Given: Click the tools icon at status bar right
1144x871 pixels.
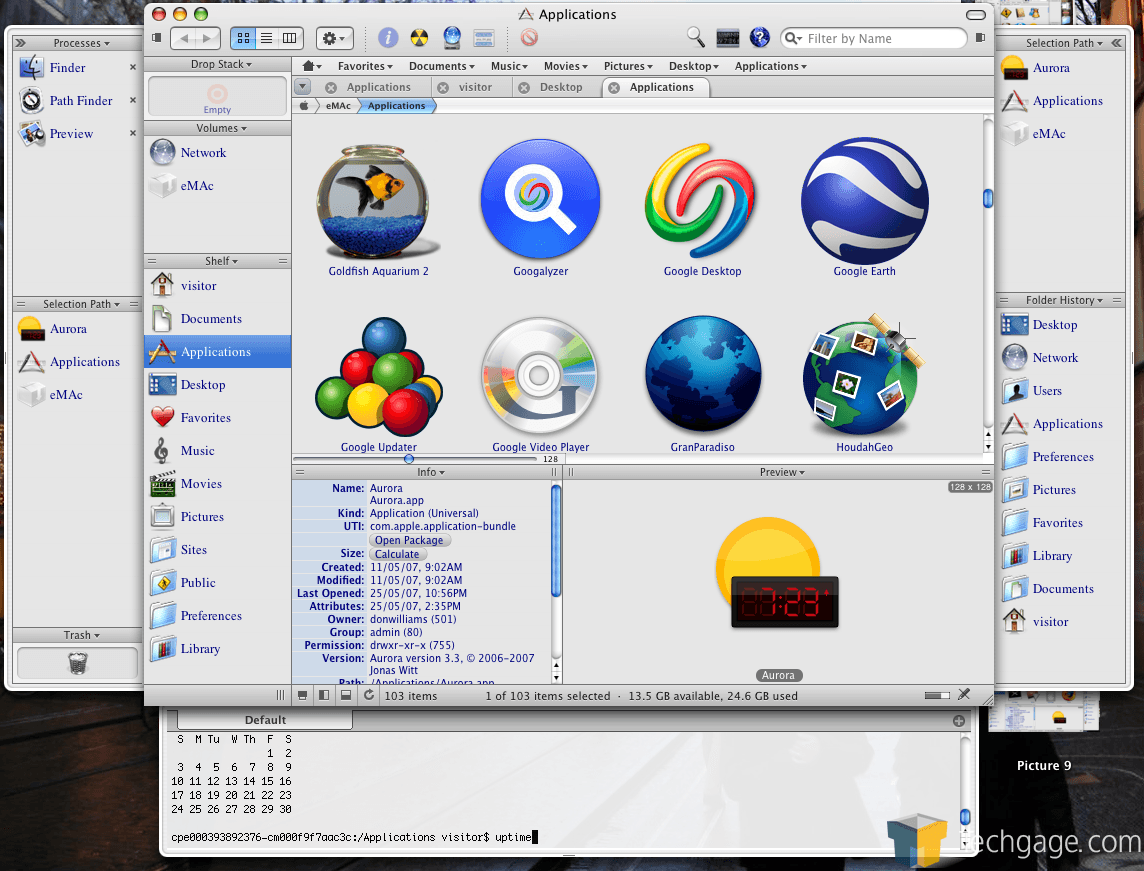Looking at the screenshot, I should click(964, 694).
